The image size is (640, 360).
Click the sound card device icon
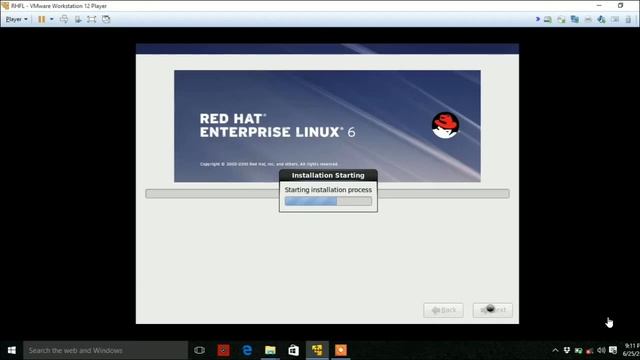click(x=602, y=19)
